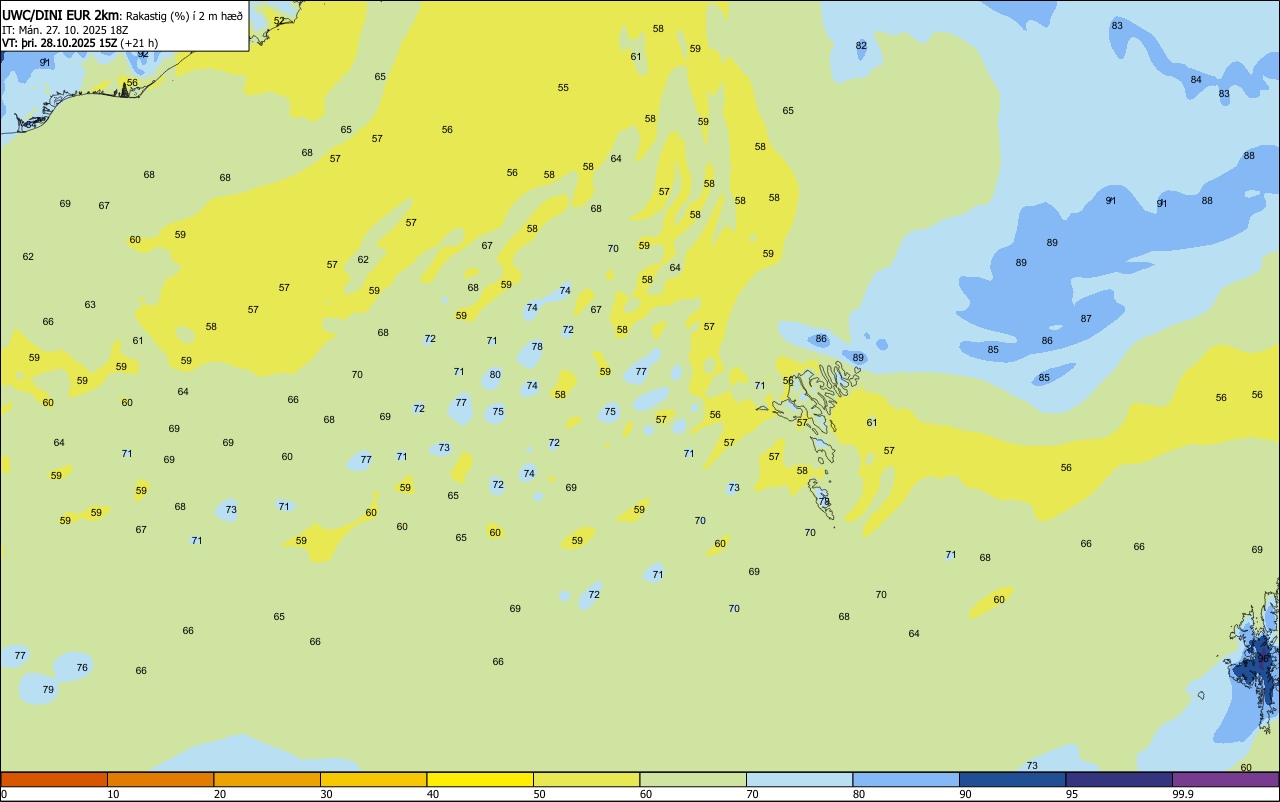Click the '0' legend tick label
Viewport: 1280px width, 802px height.
[x=4, y=794]
